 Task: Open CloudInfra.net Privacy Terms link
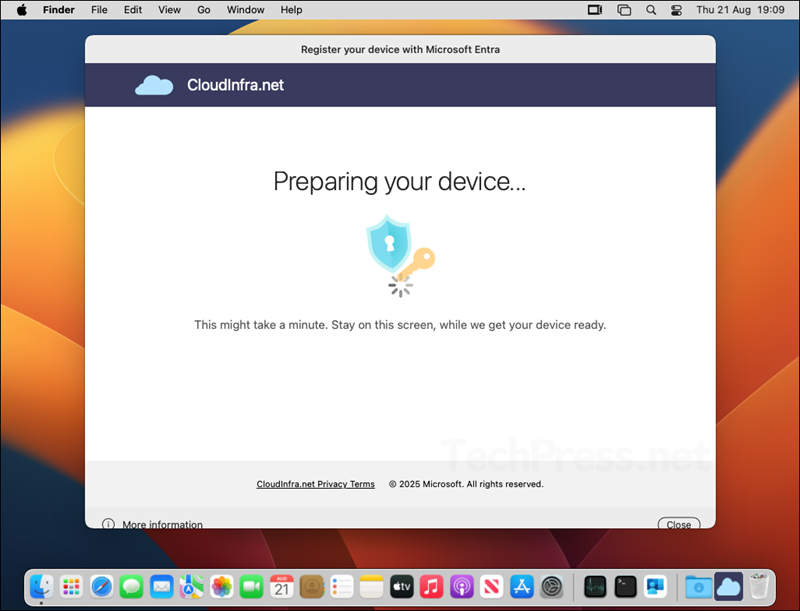tap(315, 484)
